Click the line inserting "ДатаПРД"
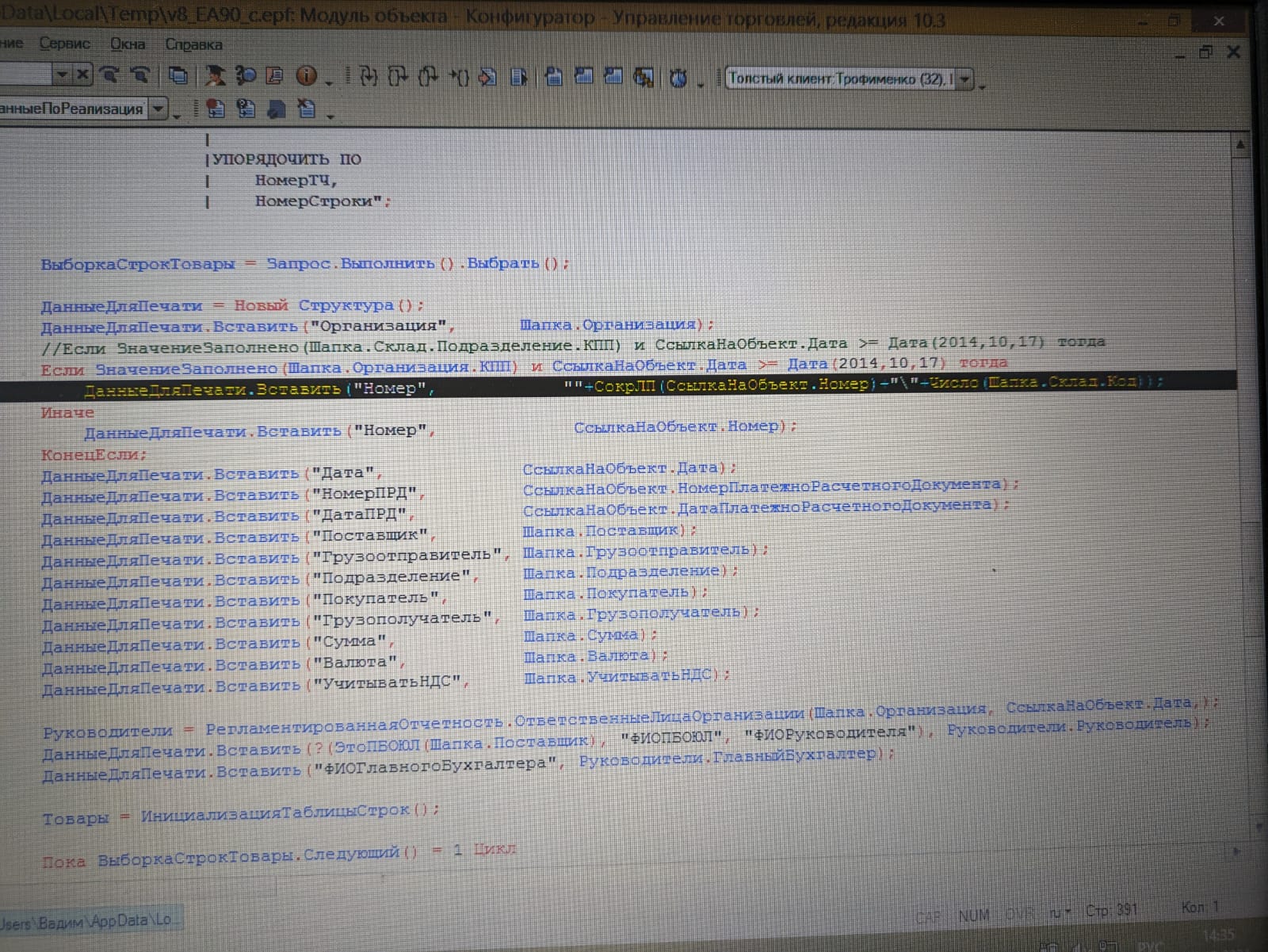This screenshot has height=952, width=1268. [525, 511]
